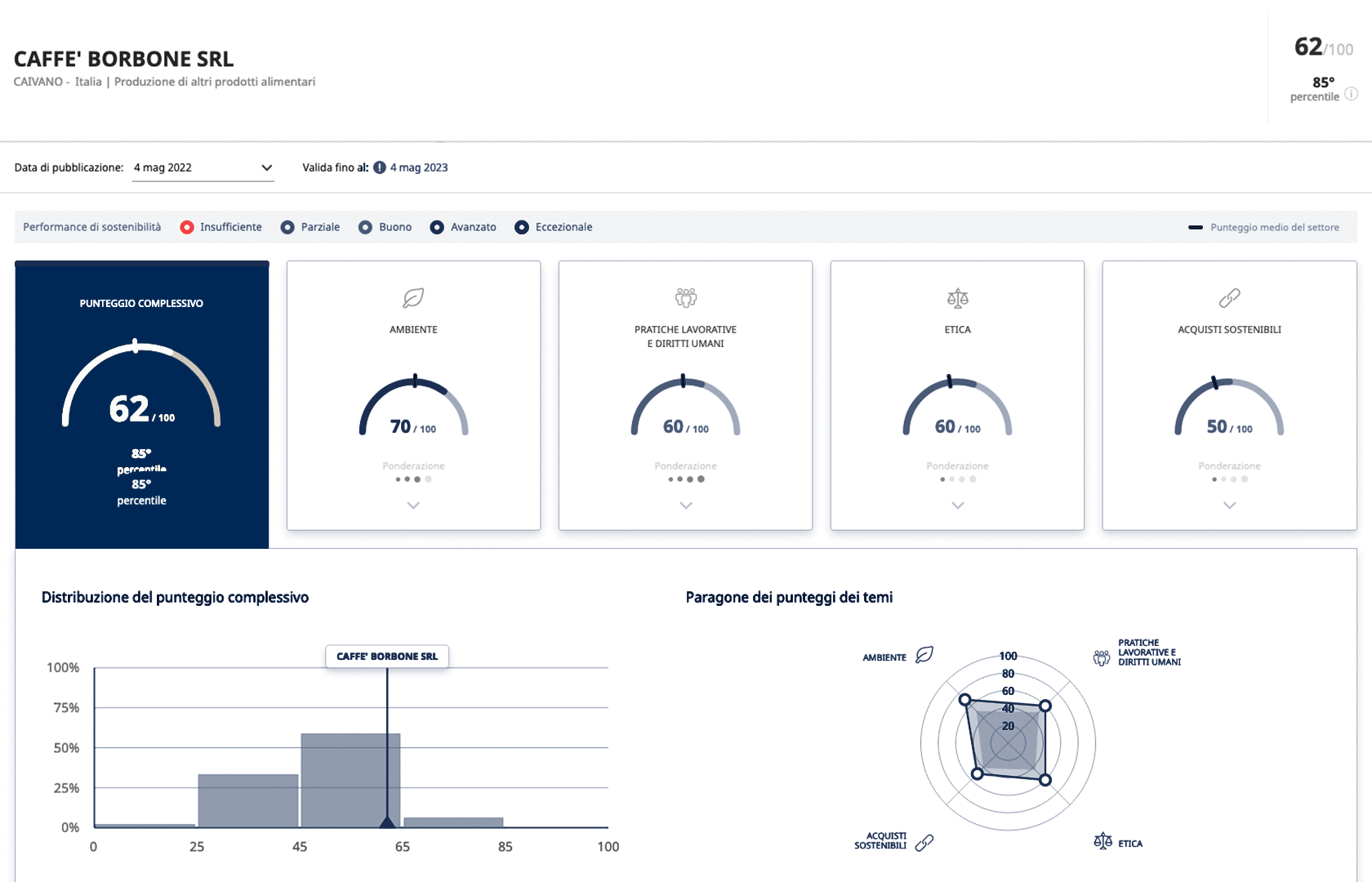
Task: Click the labor practices people icon
Action: point(686,298)
